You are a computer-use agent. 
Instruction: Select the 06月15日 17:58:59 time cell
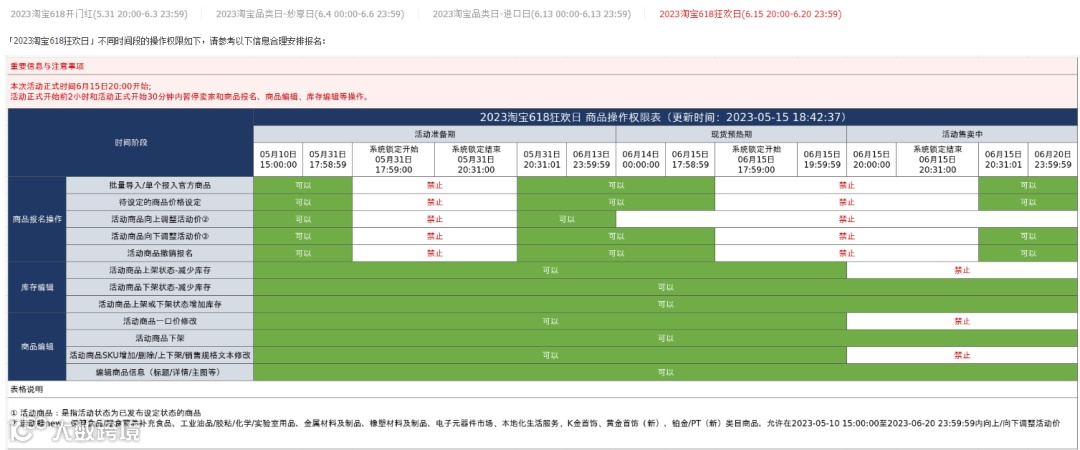click(x=690, y=159)
